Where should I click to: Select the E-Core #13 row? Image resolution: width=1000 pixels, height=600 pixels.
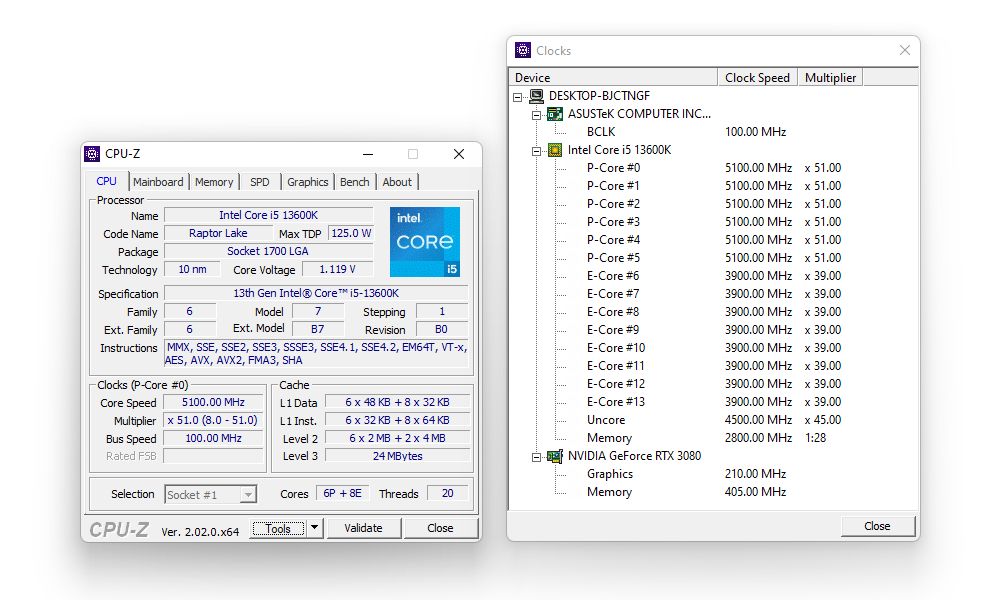click(713, 402)
